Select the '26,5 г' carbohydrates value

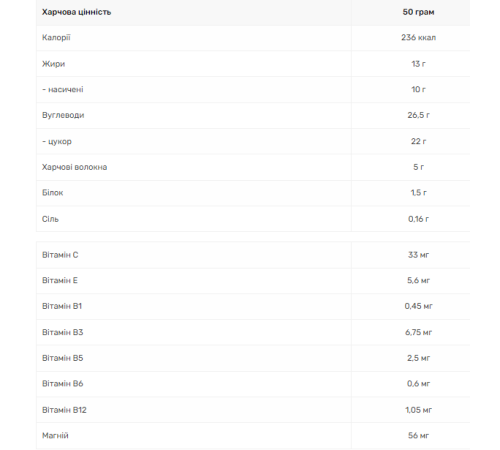coord(418,115)
